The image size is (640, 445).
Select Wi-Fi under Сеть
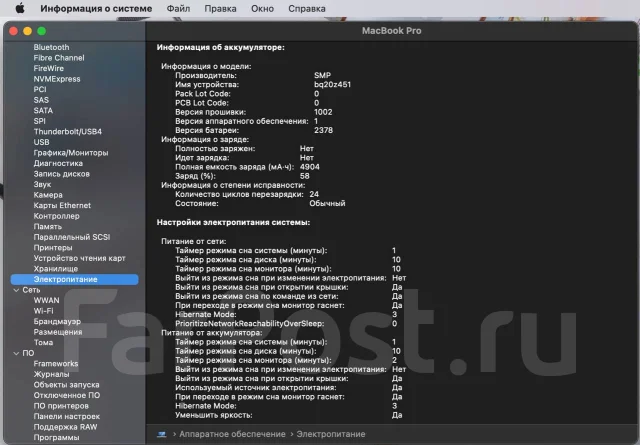[43, 311]
